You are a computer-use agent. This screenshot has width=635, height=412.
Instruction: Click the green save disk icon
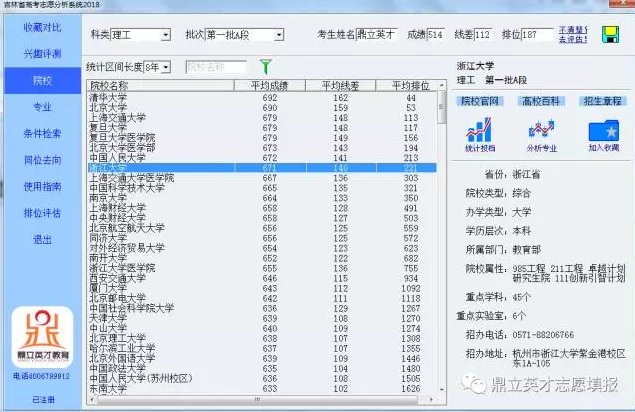coord(610,34)
